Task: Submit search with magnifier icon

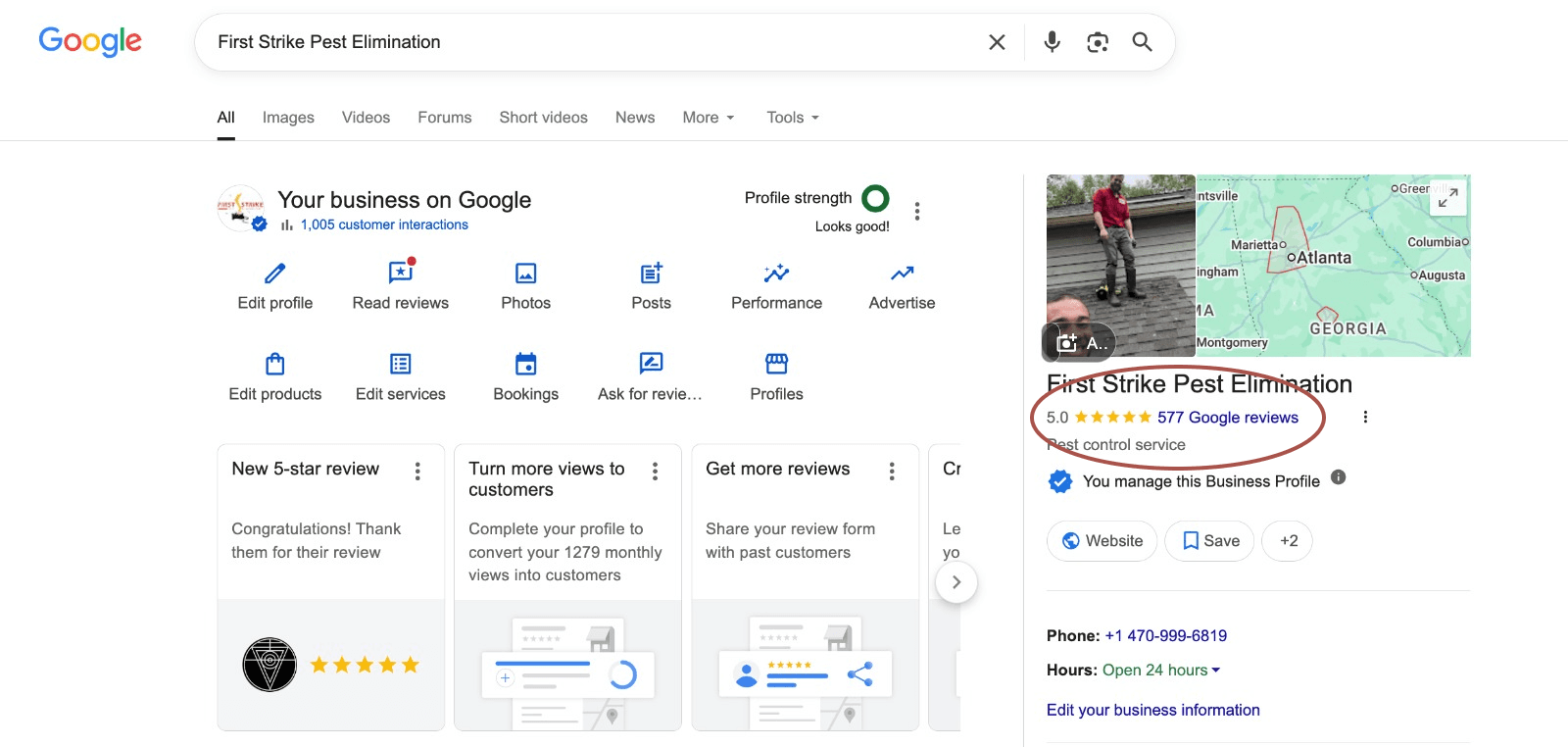Action: coord(1142,42)
